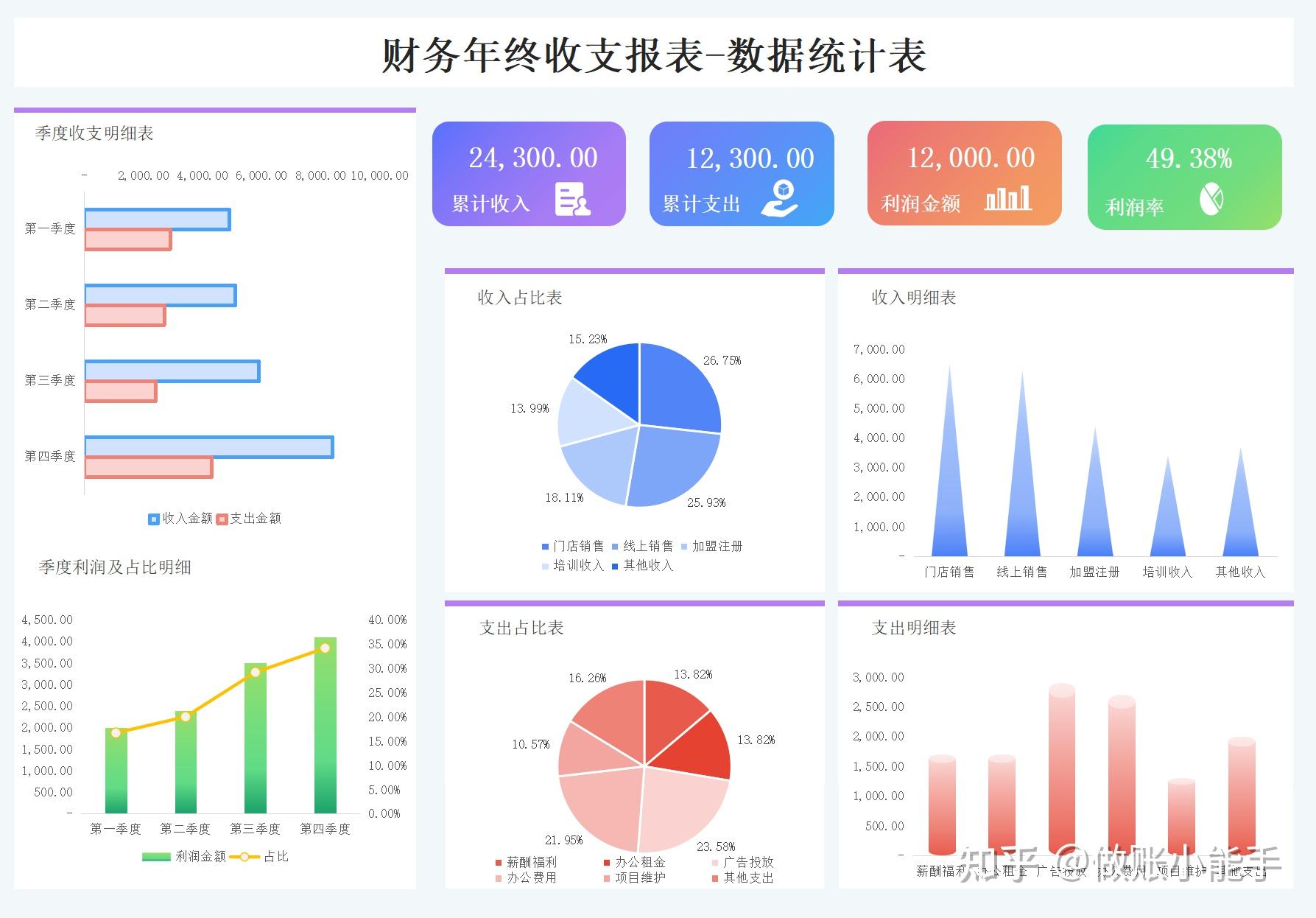This screenshot has height=918, width=1316.
Task: Click the 培训收入 legend entry in 收入占比表
Action: [x=573, y=565]
